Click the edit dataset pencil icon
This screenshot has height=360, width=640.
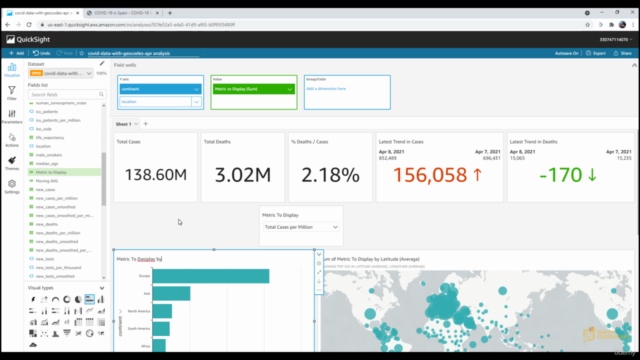[102, 63]
